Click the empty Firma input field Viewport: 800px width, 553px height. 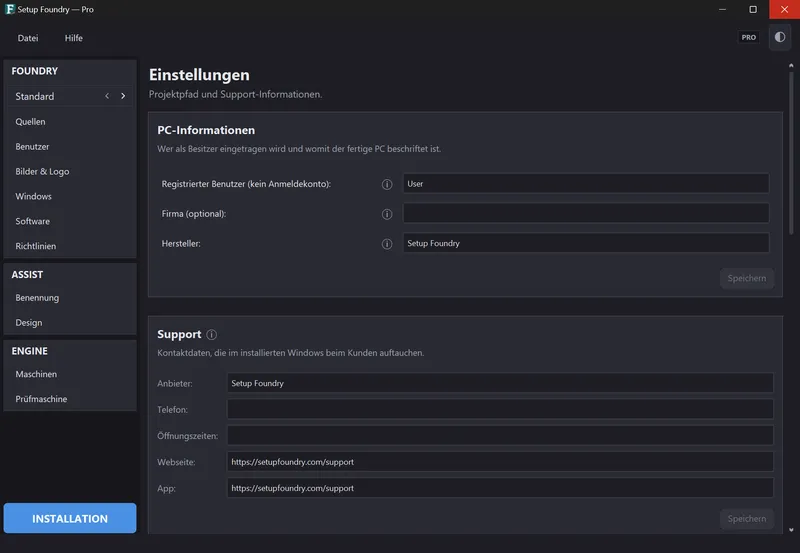coord(586,213)
